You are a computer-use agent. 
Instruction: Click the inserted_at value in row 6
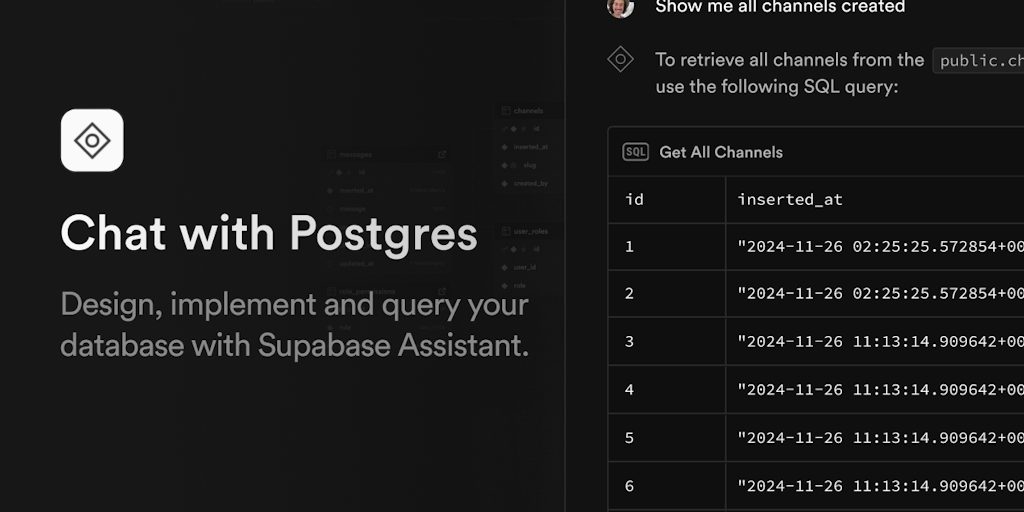[x=880, y=486]
